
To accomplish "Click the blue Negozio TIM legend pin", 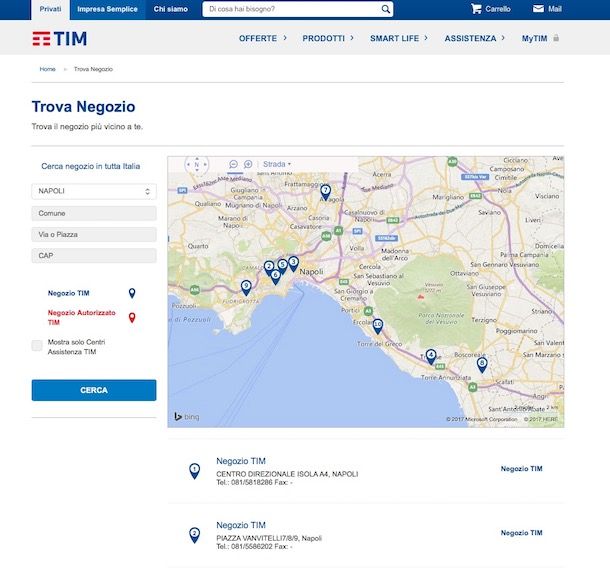I will point(132,293).
